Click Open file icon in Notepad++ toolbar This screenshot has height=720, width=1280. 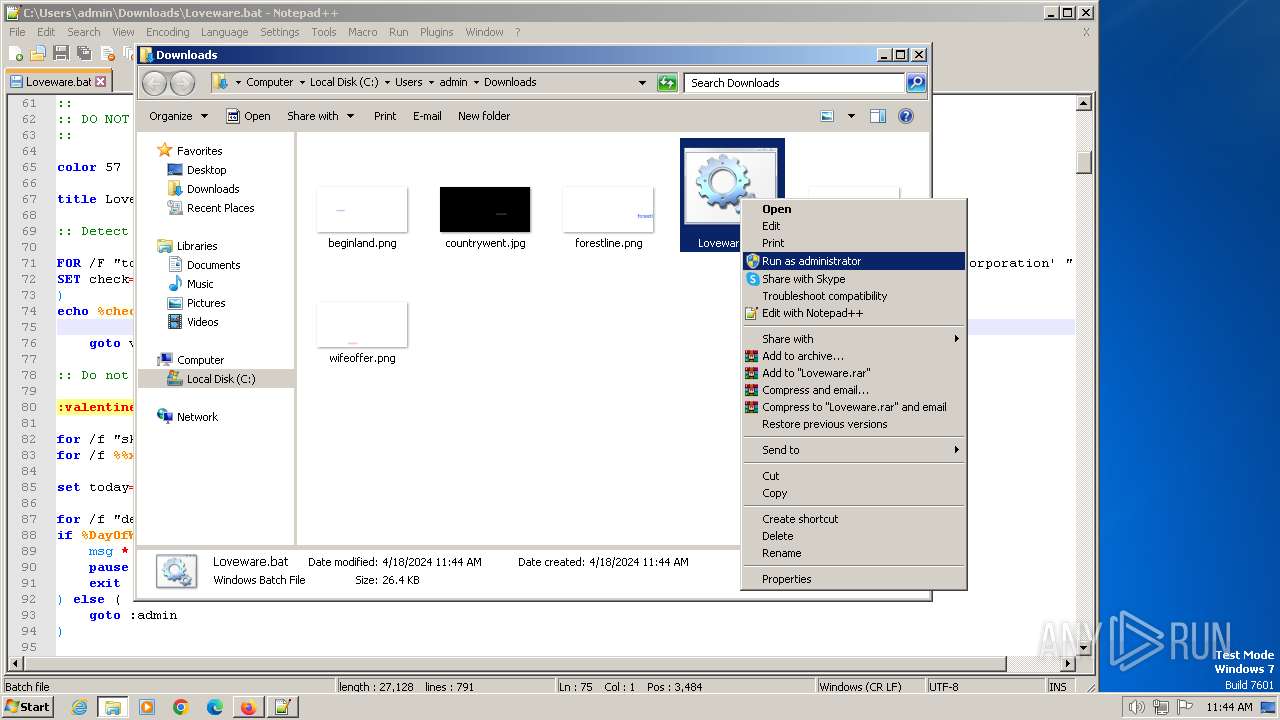pyautogui.click(x=39, y=53)
